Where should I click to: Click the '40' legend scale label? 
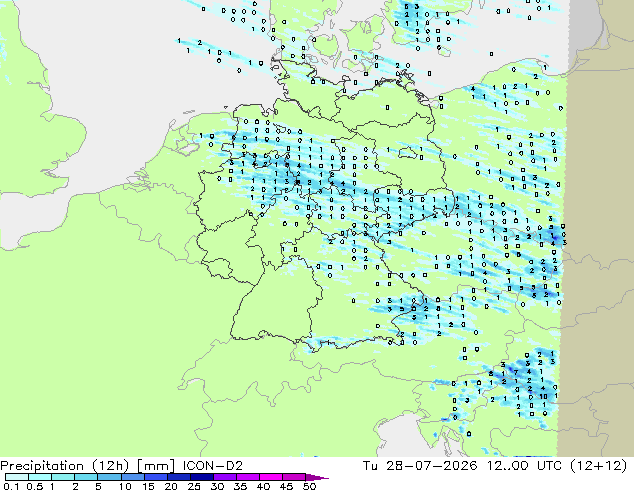point(263,486)
